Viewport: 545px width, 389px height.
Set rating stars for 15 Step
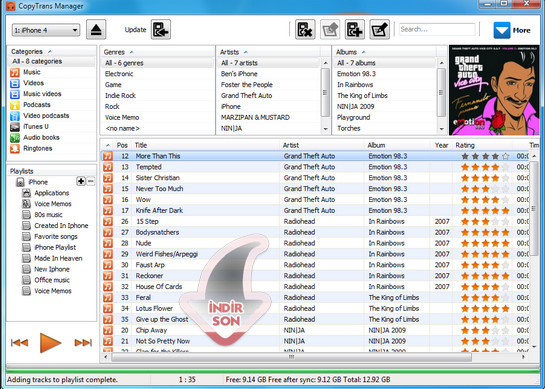click(x=485, y=221)
